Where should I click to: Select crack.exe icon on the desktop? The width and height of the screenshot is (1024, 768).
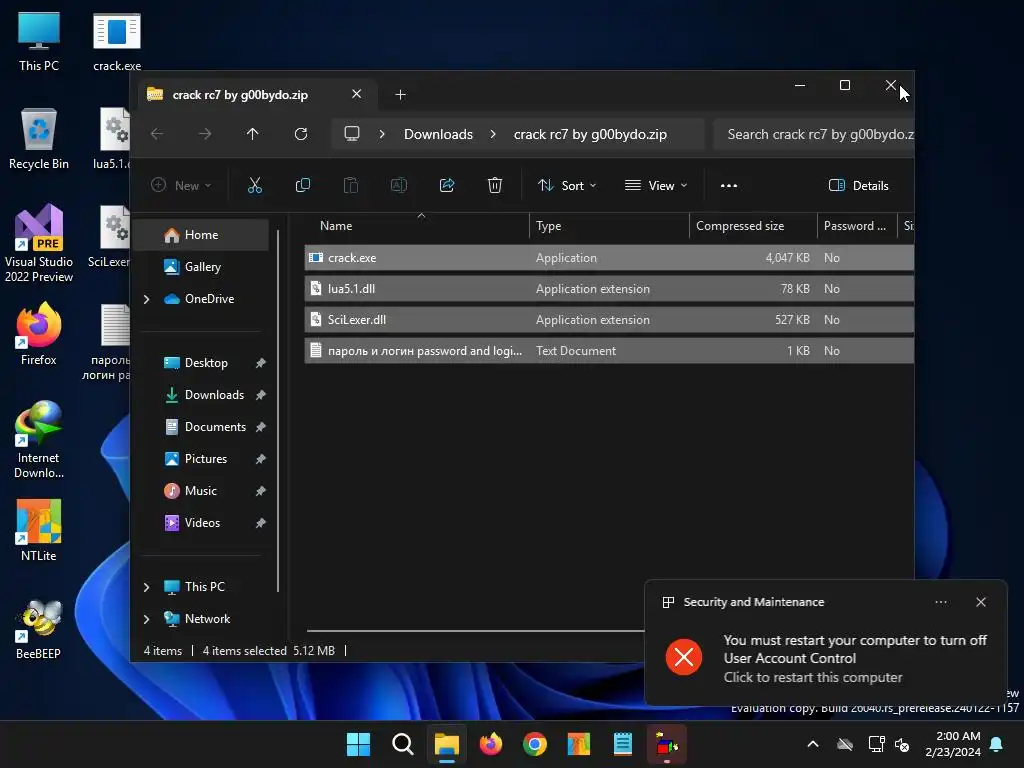point(117,41)
